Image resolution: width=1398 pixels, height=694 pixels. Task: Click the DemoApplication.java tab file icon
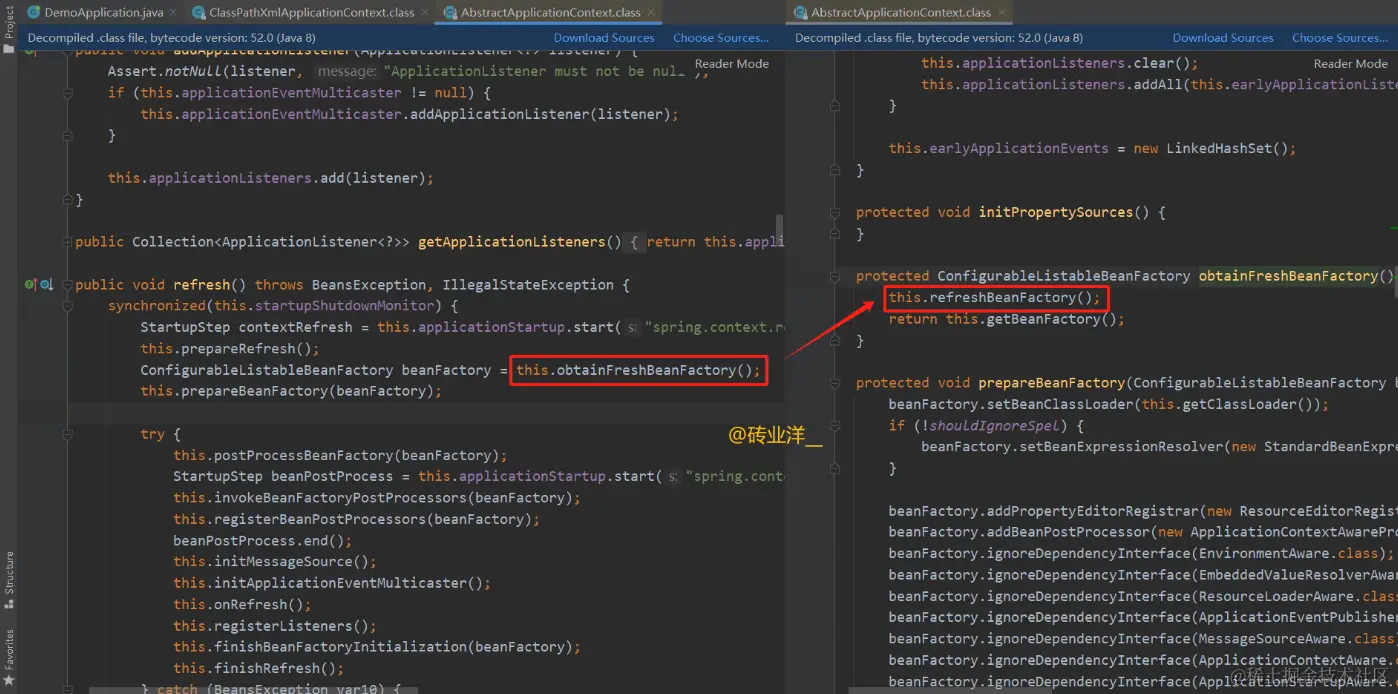click(33, 13)
